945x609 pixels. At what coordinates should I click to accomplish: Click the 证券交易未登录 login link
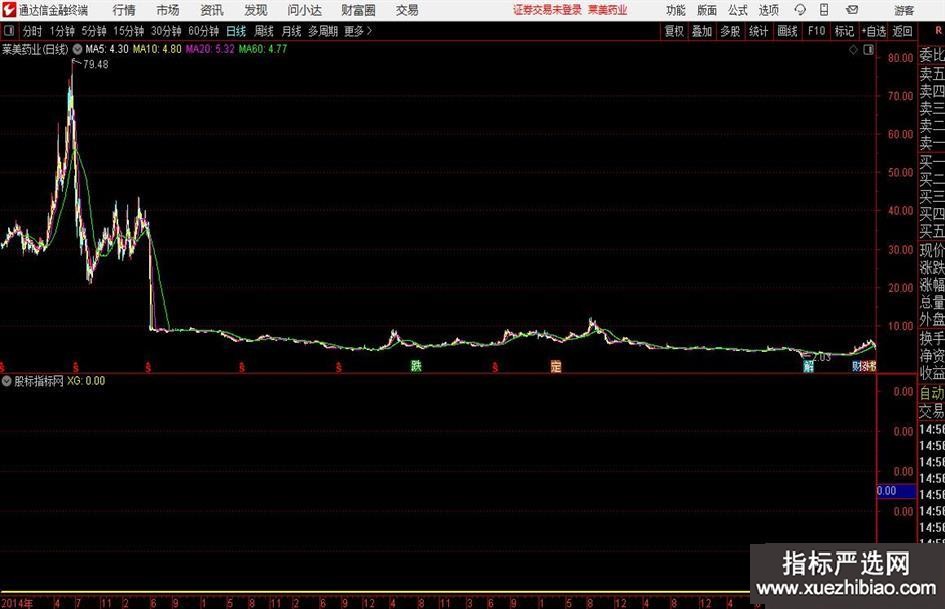[x=547, y=10]
